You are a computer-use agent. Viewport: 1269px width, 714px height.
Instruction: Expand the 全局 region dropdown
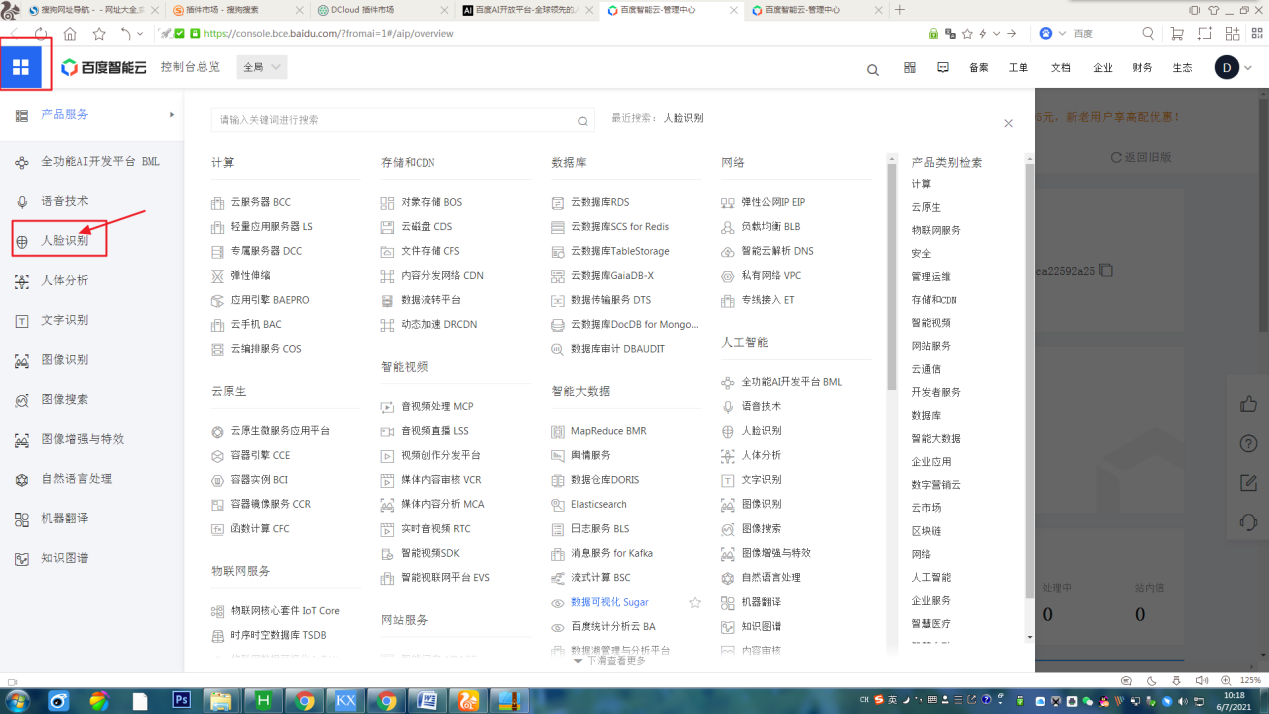point(263,67)
